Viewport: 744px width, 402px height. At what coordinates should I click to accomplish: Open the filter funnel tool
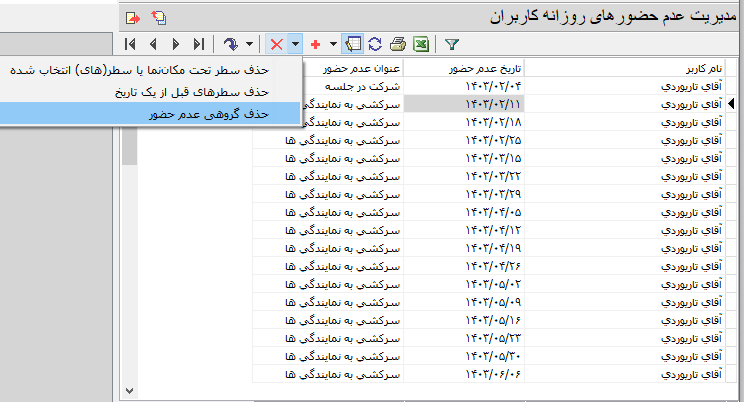451,44
